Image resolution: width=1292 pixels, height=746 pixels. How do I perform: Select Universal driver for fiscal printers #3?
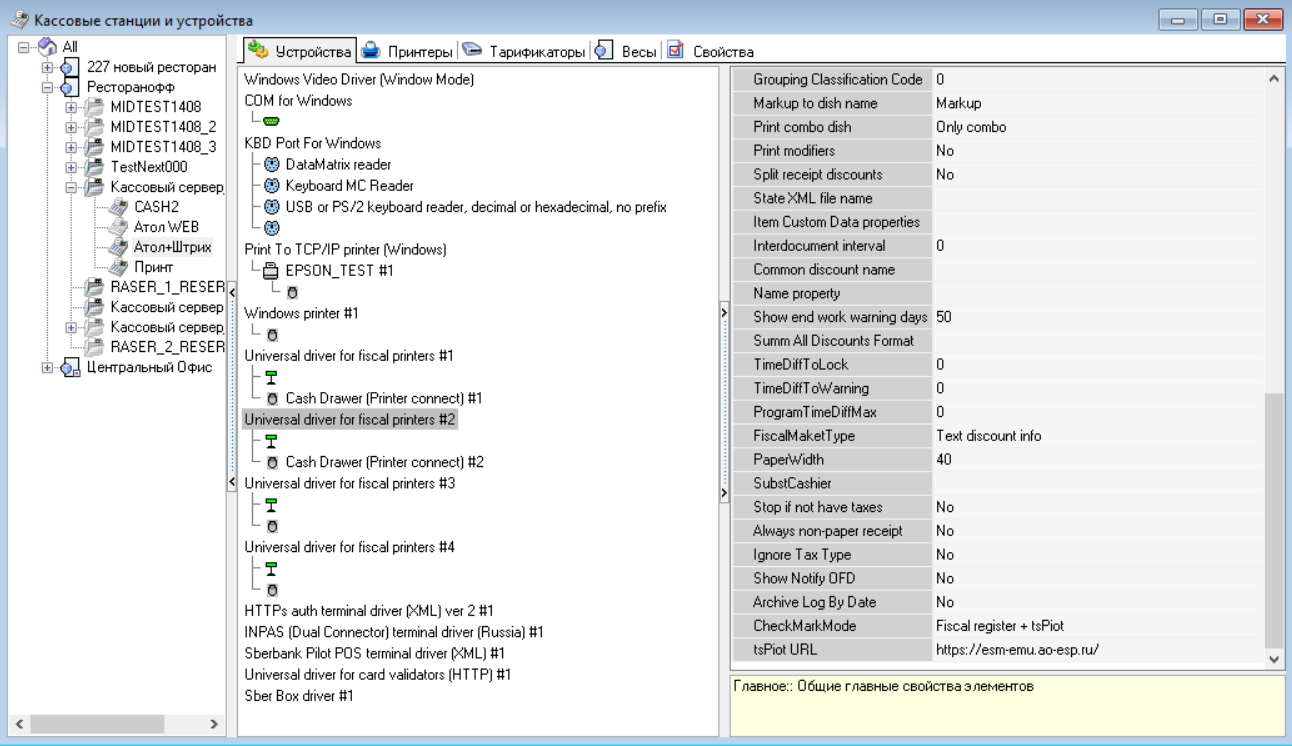349,484
